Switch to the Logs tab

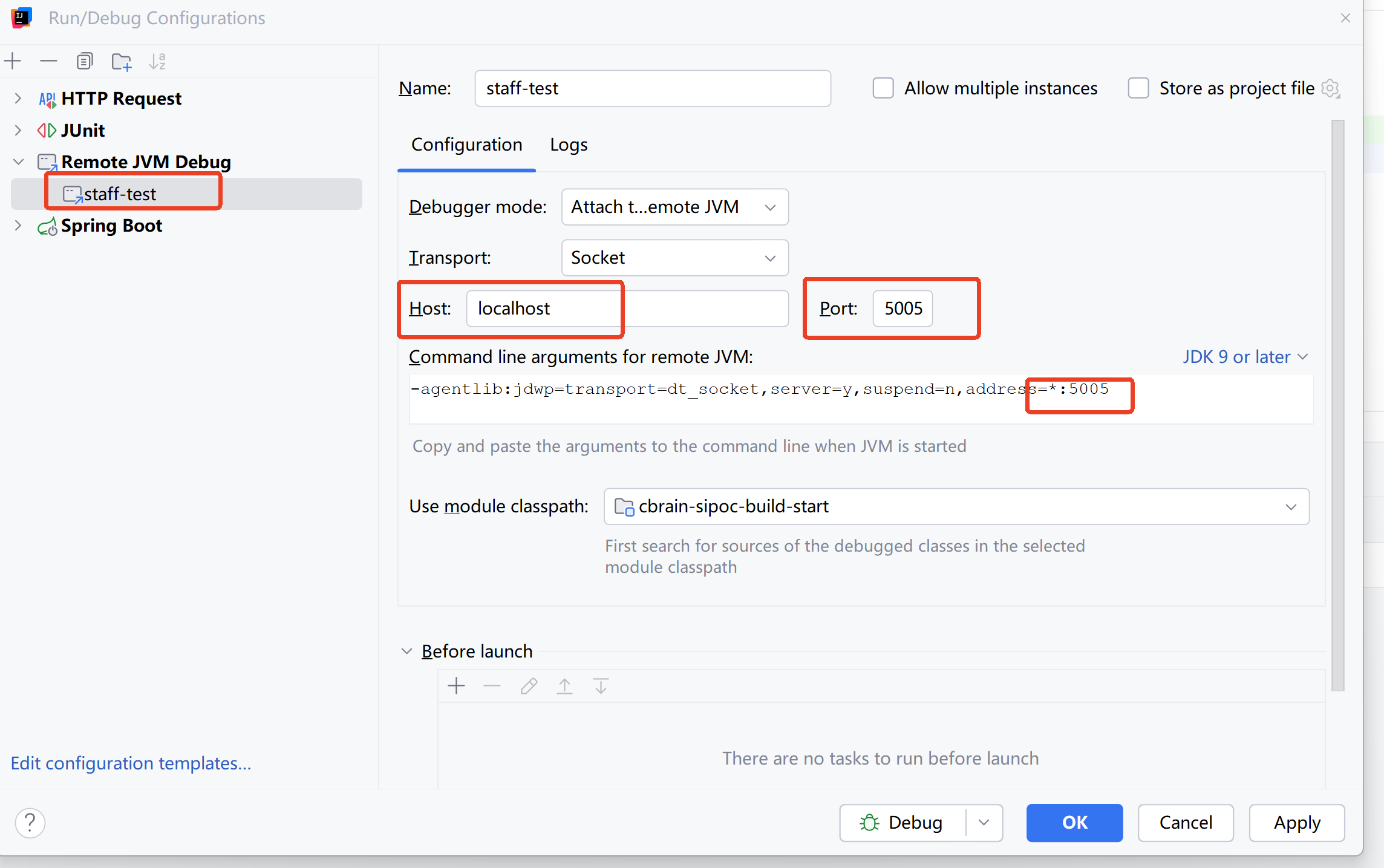(x=569, y=145)
